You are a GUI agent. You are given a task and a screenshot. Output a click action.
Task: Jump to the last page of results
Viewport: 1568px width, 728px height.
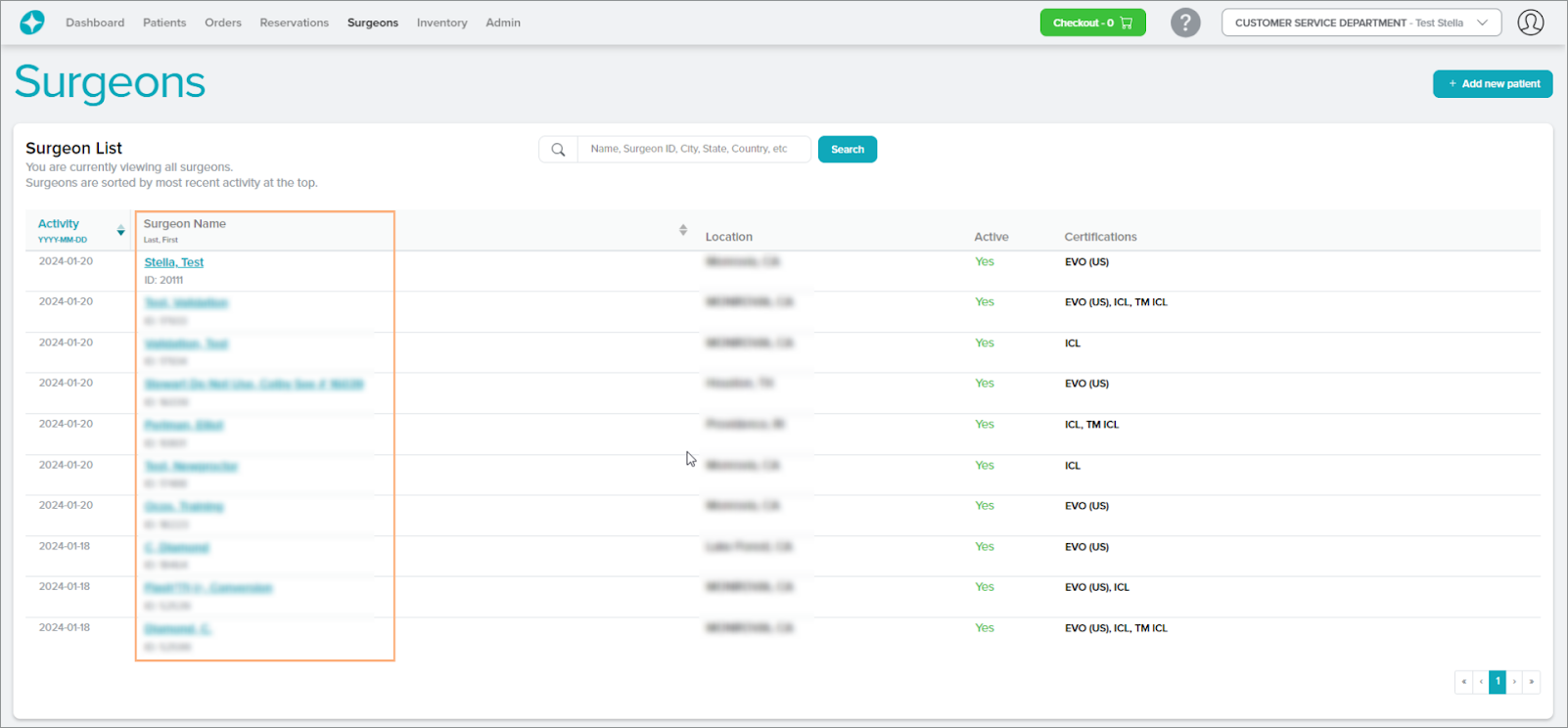click(x=1532, y=682)
